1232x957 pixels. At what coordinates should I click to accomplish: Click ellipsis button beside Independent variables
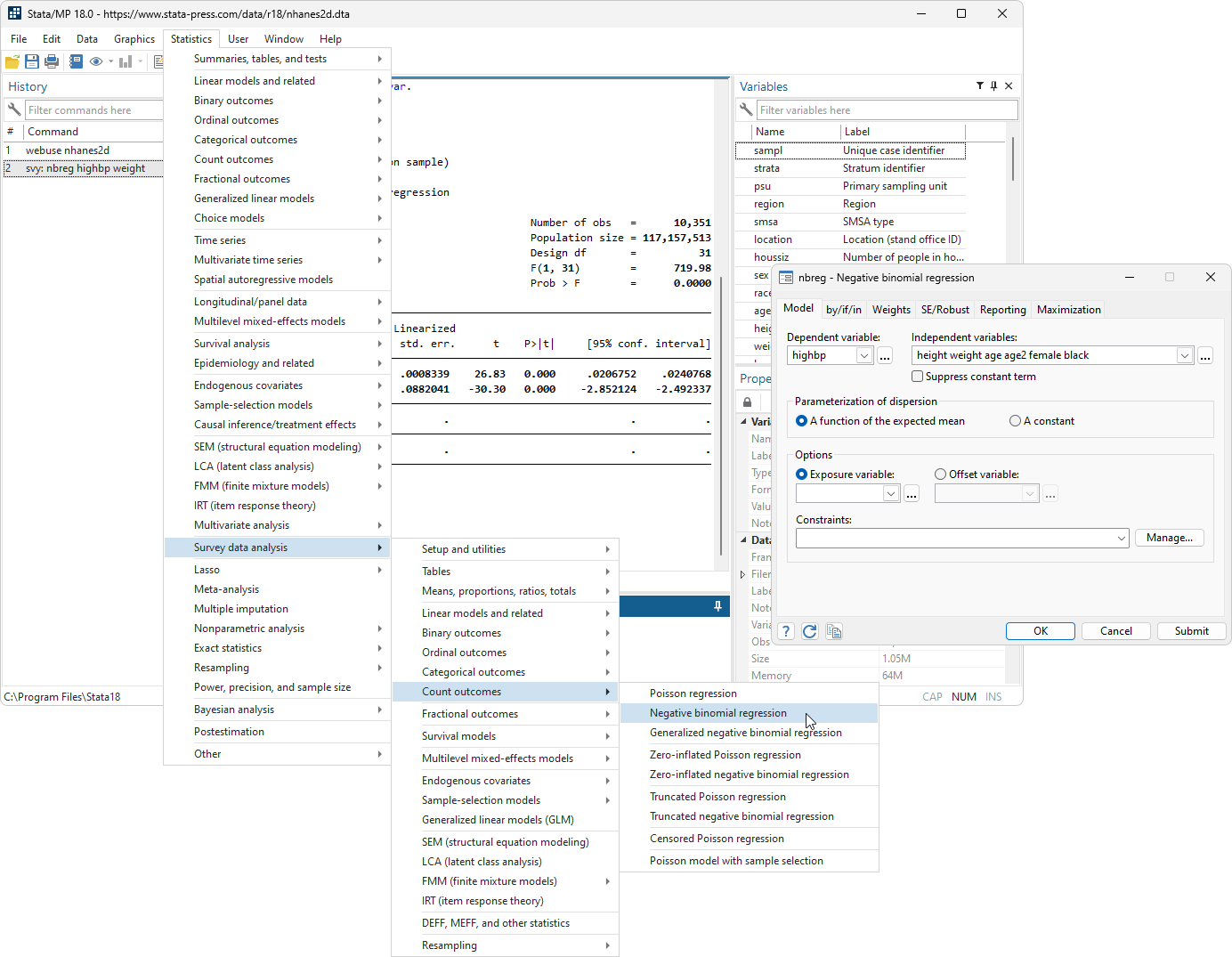(x=1205, y=355)
